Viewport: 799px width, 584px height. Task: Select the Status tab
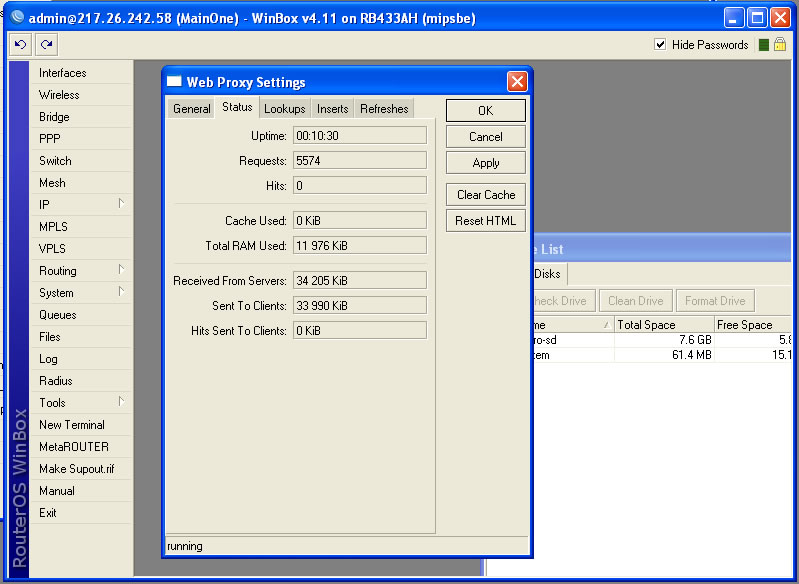coord(237,107)
